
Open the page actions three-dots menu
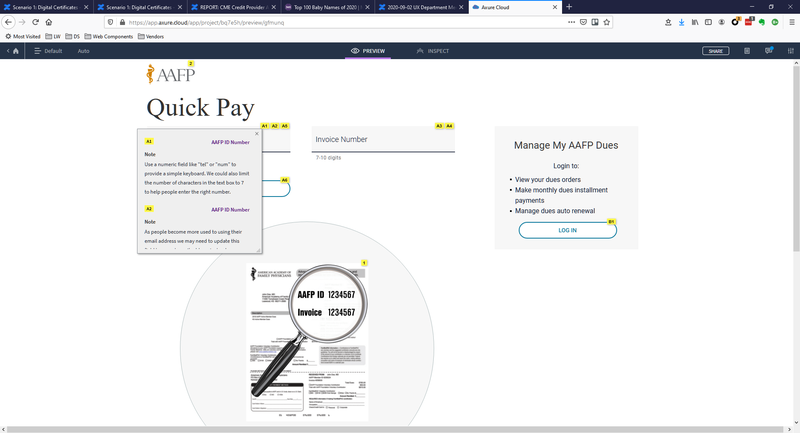click(571, 22)
